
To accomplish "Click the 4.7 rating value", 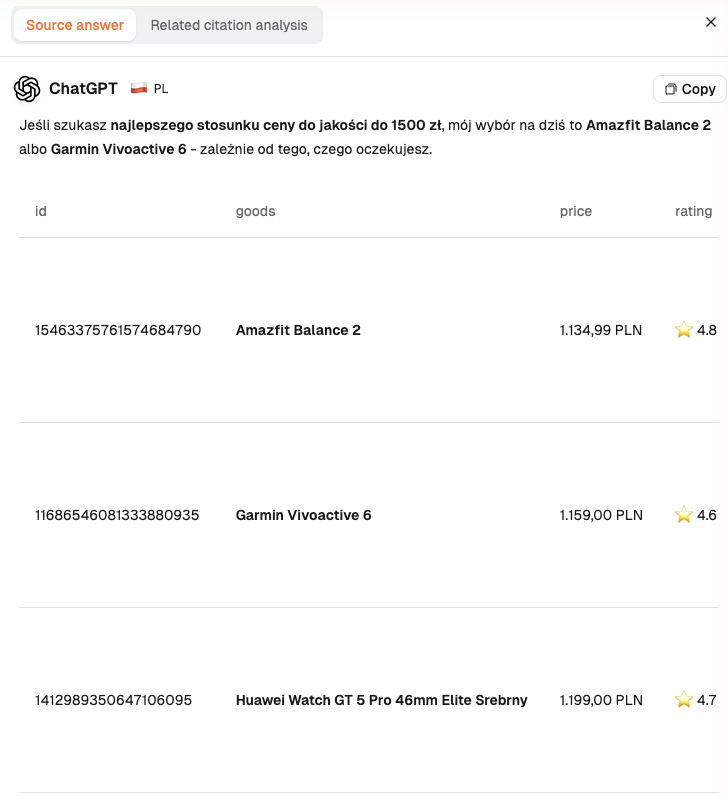I will [x=707, y=700].
